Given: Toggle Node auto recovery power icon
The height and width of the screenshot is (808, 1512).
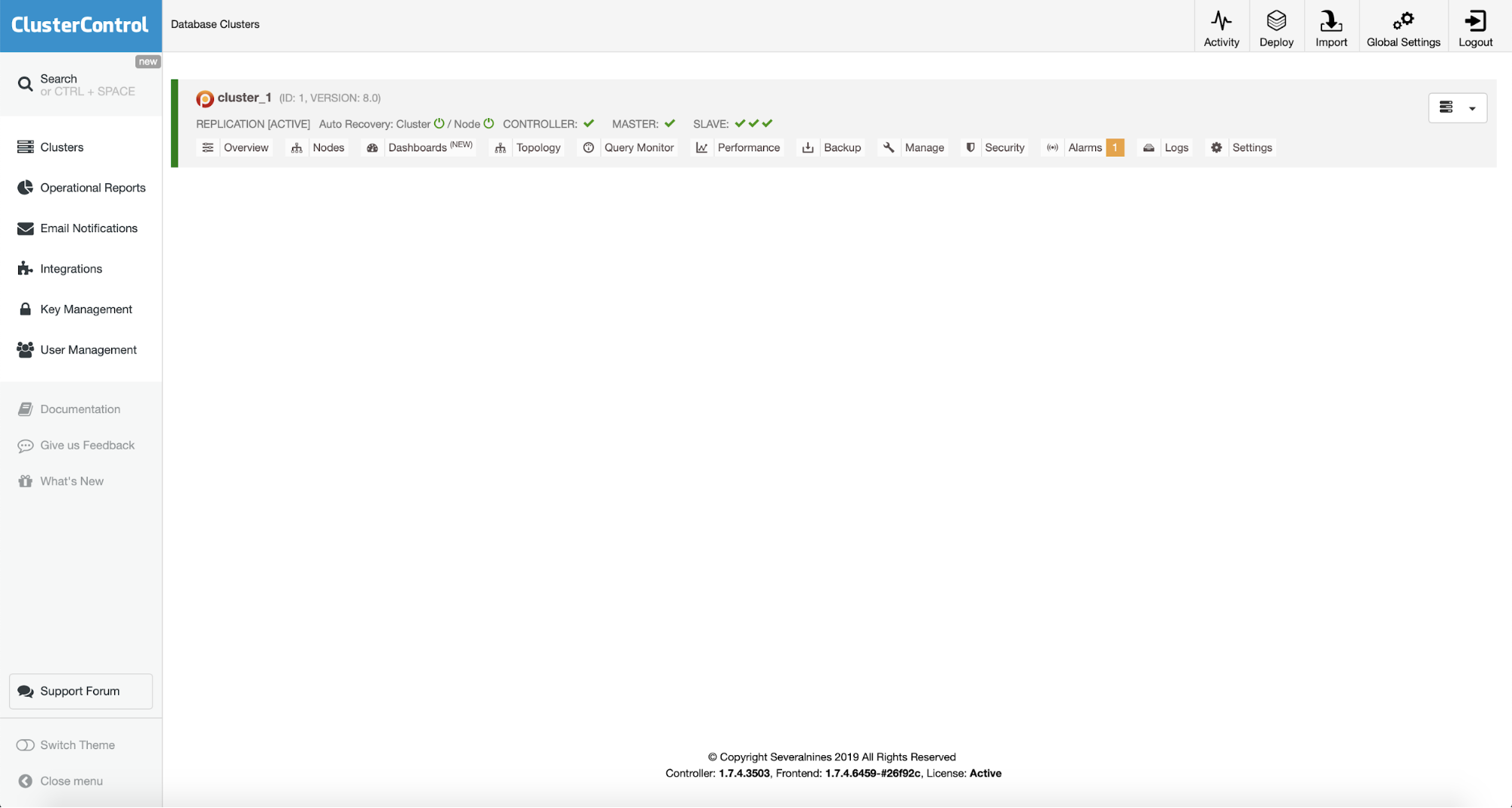Looking at the screenshot, I should click(489, 123).
